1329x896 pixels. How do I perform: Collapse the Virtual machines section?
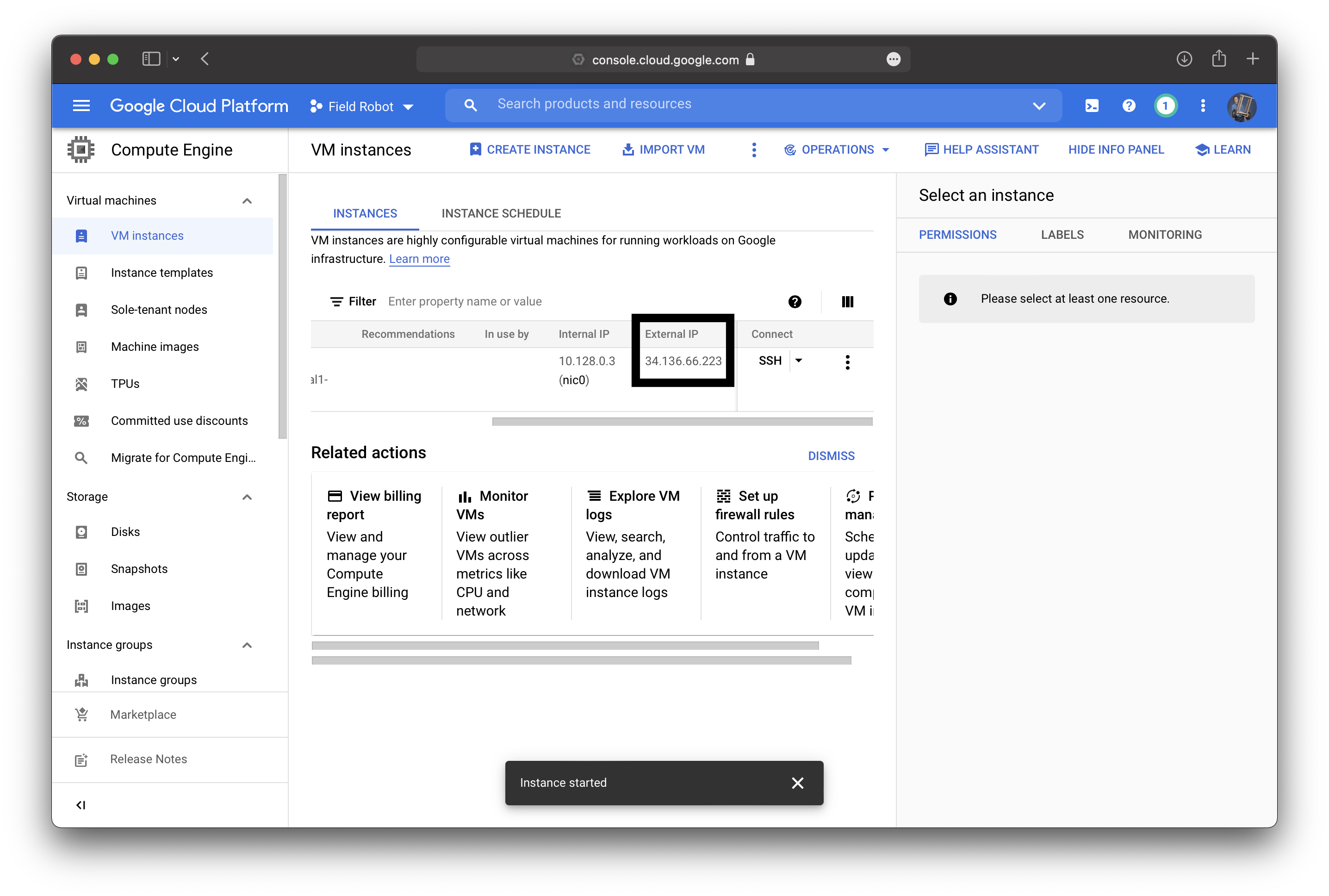pyautogui.click(x=247, y=200)
